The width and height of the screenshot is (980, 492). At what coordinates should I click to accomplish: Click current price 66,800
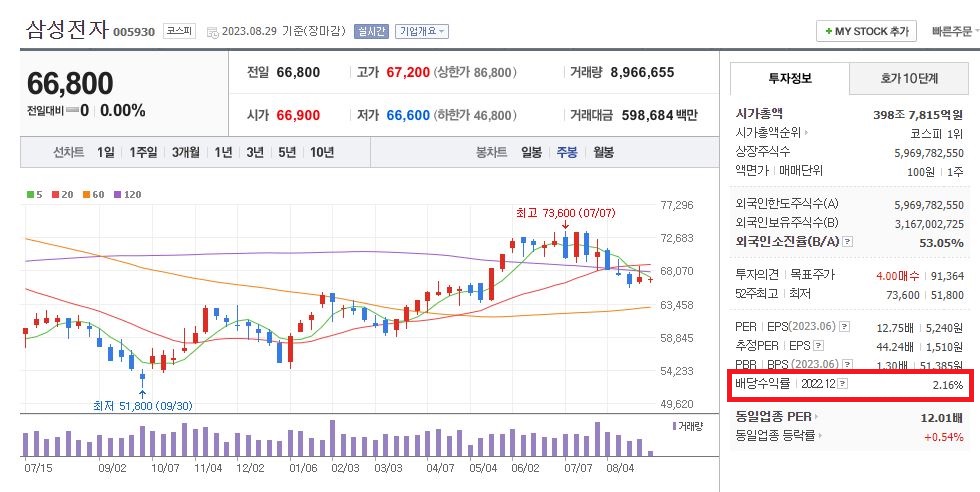[x=70, y=84]
